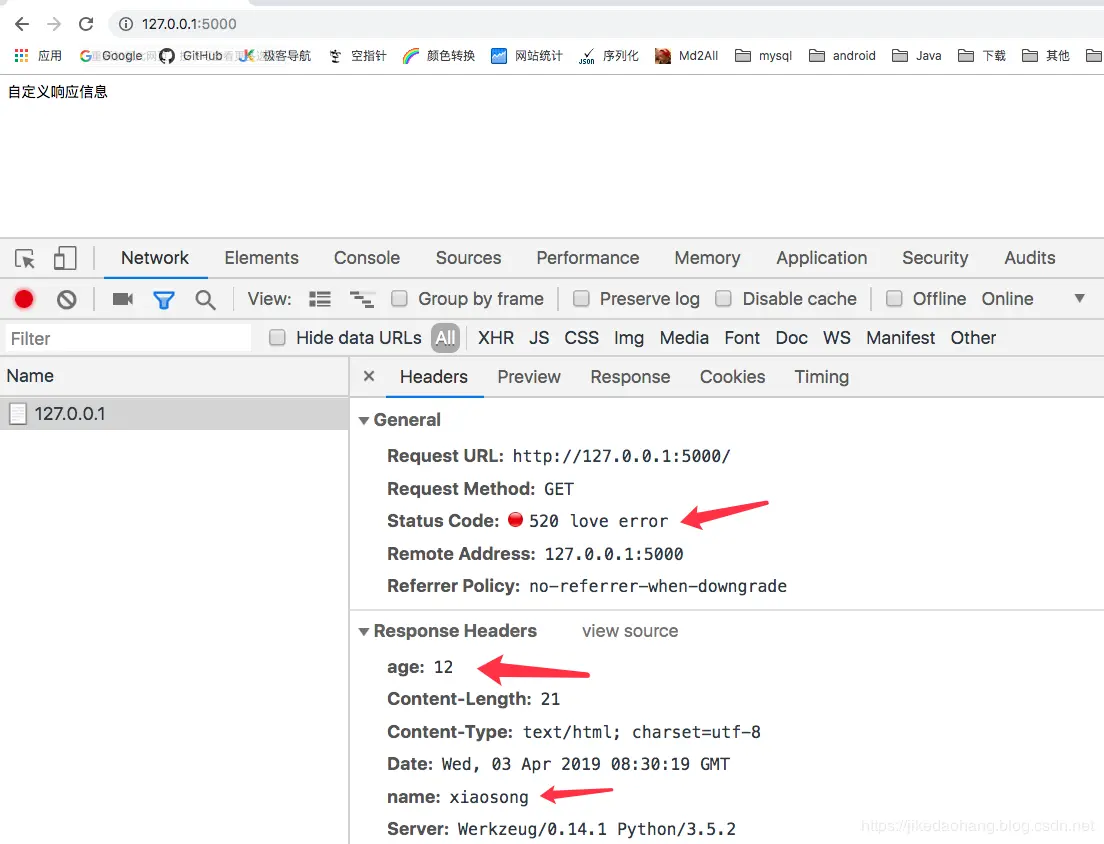Filter requests by XHR type
Image resolution: width=1104 pixels, height=844 pixels.
496,338
